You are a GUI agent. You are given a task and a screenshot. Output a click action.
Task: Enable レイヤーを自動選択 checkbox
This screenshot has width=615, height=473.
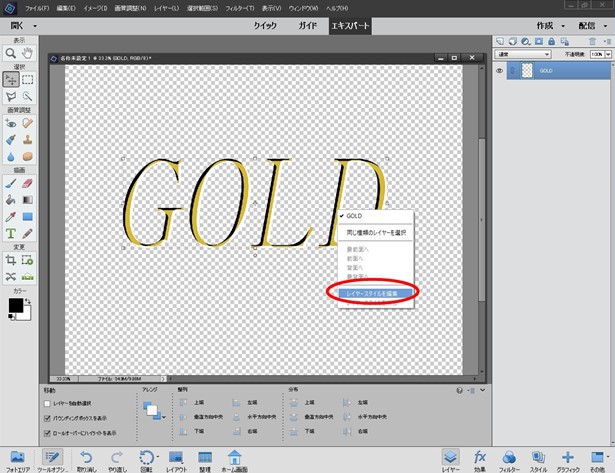(x=47, y=404)
